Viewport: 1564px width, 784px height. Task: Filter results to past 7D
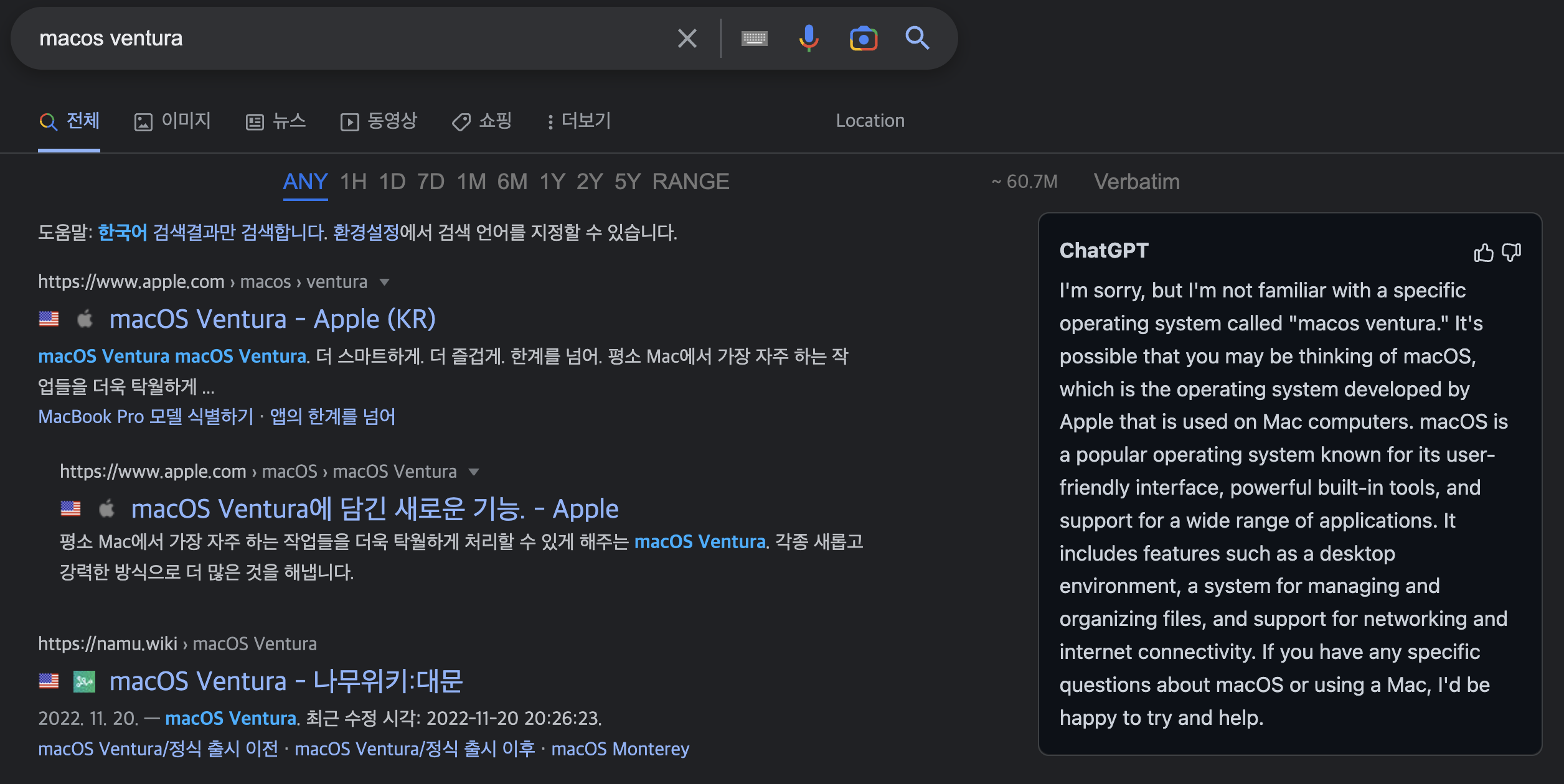[x=431, y=182]
